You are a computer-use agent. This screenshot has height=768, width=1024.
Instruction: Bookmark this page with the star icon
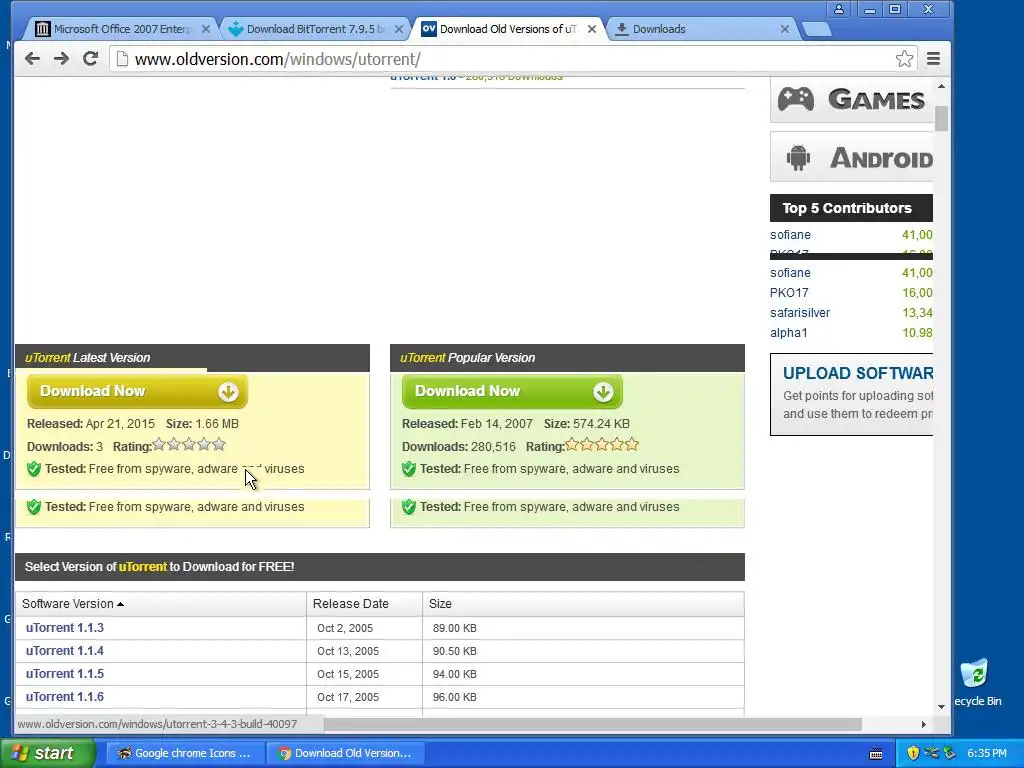click(904, 59)
